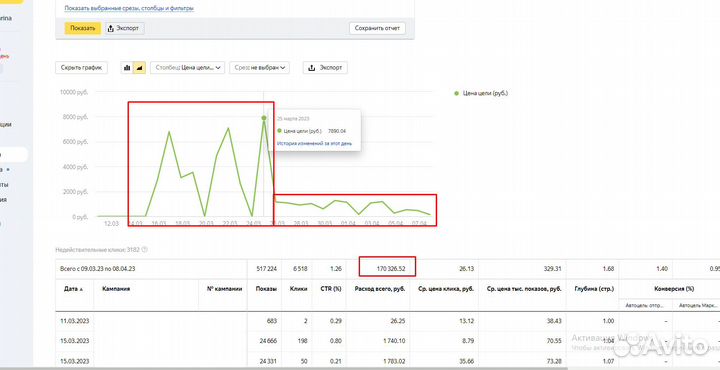Select impressions cell 24 331
Screen dimensions: 720x370
(268, 361)
